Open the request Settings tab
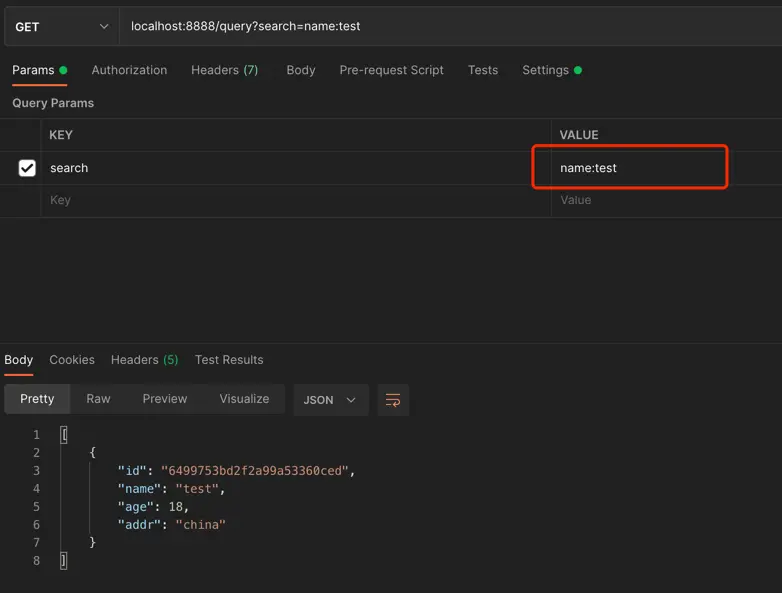 [x=545, y=70]
